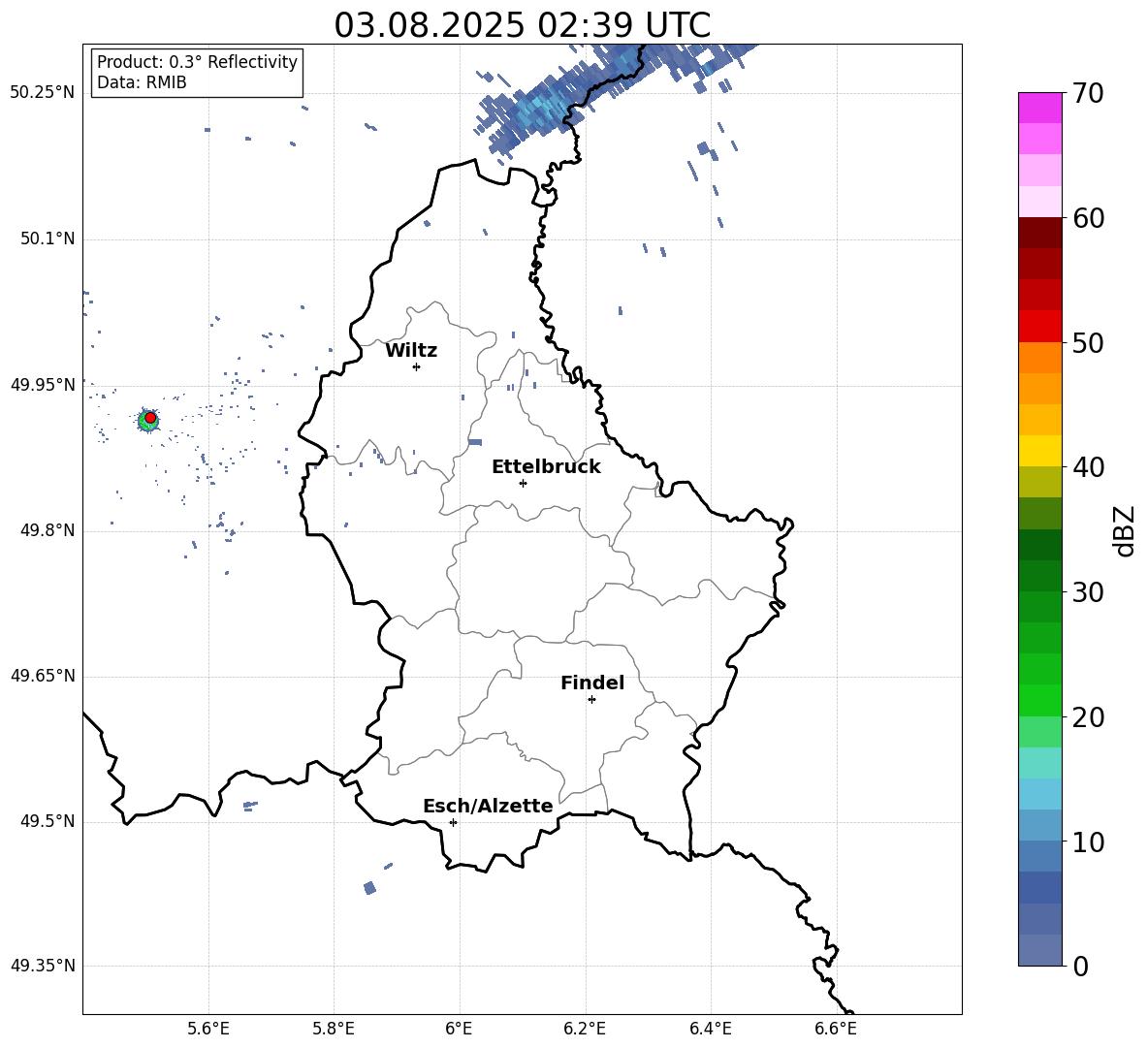Click the "Product: 0.3° Reflectivity" legend text
Viewport: 1148px width, 1048px height.
click(x=197, y=62)
